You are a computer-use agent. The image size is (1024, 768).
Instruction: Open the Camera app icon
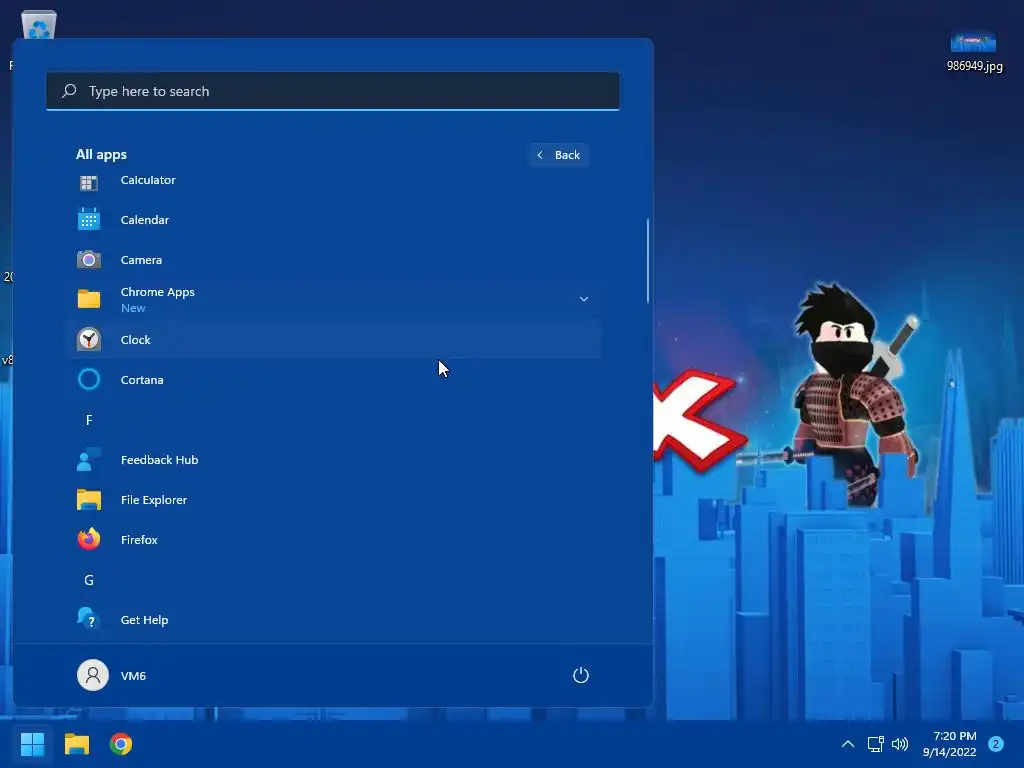tap(89, 260)
